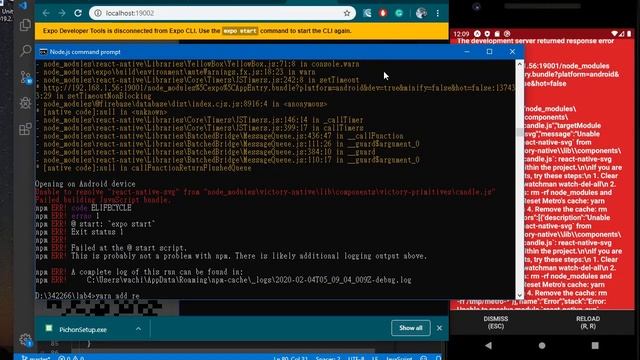Click the notifications bell in status bar
640x360 pixels.
pos(438,358)
